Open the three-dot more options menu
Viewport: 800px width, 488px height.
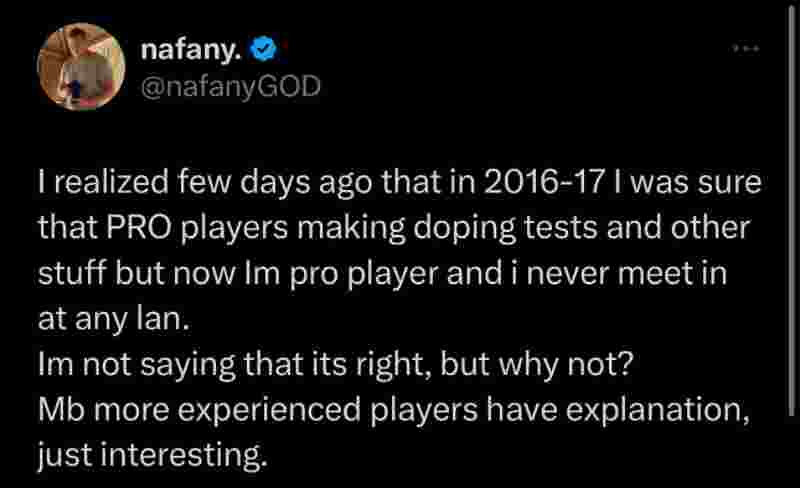(x=747, y=49)
